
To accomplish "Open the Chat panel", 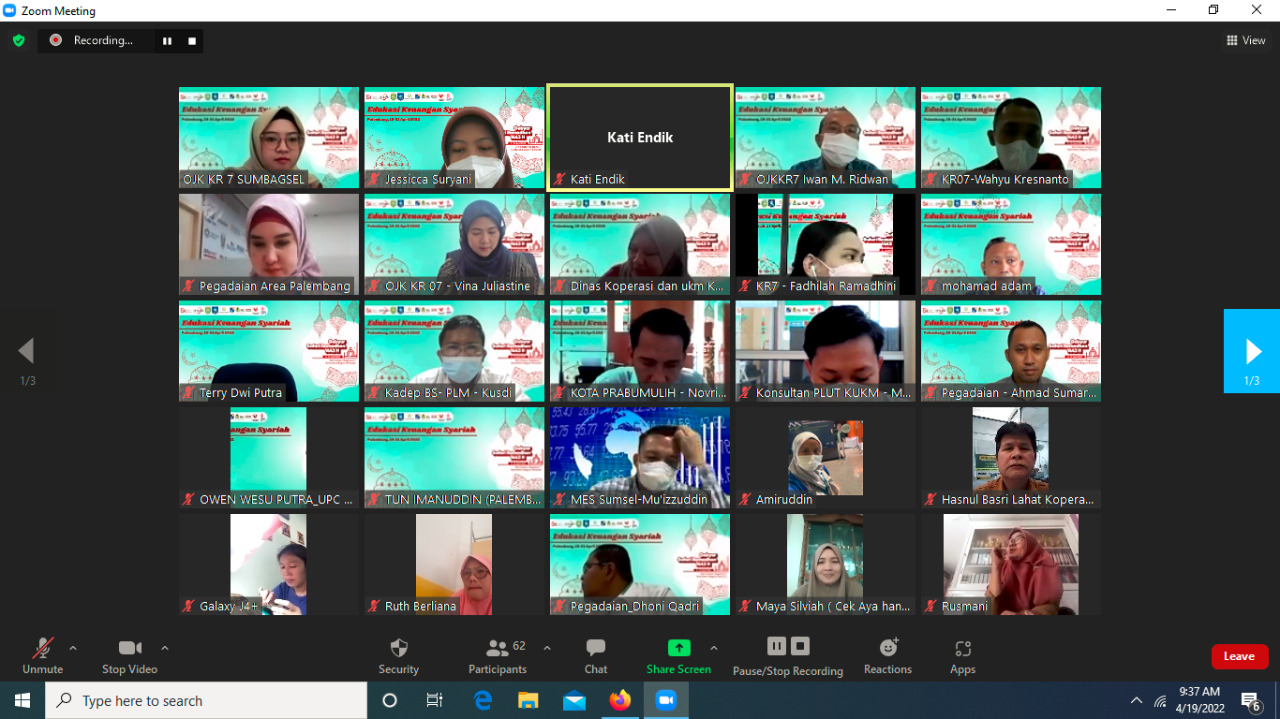I will (x=595, y=648).
